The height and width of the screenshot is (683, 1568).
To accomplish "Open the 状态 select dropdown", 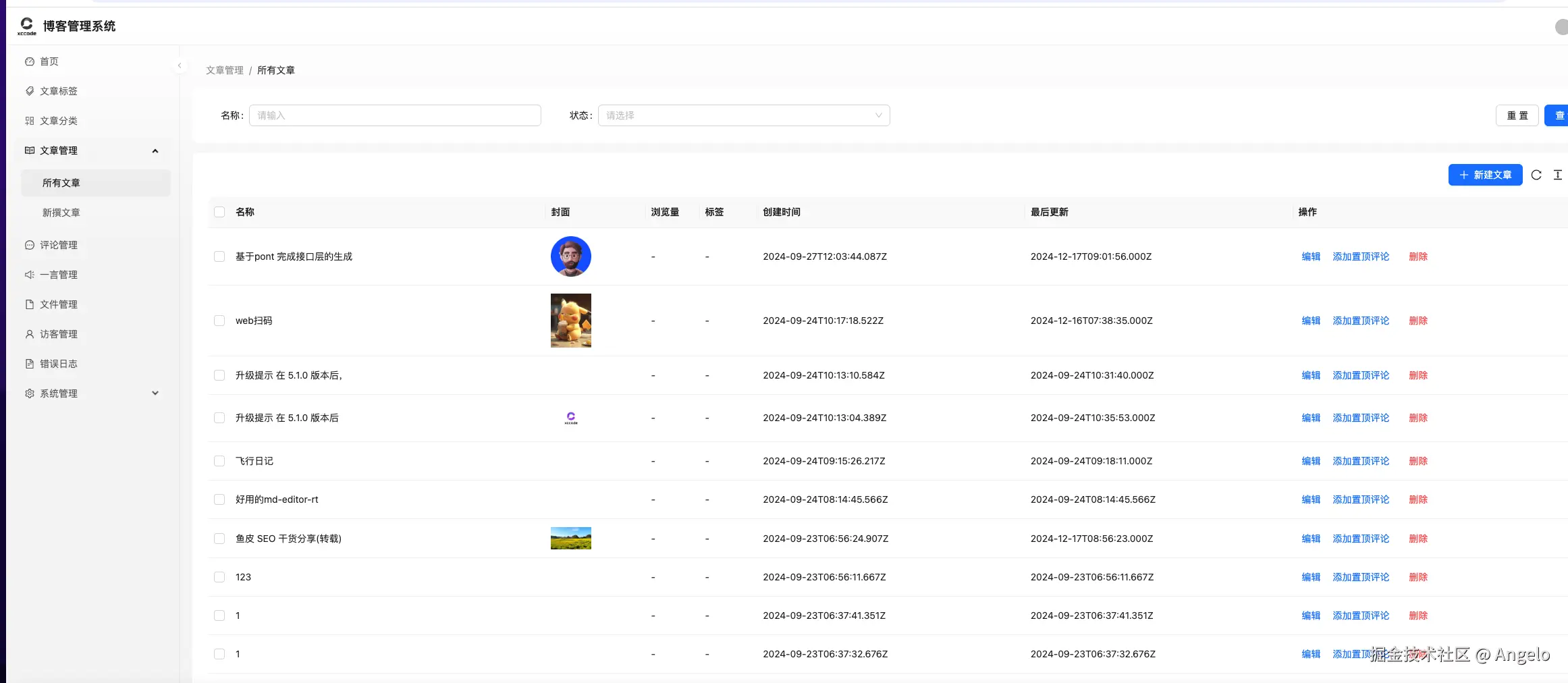I will coord(744,115).
